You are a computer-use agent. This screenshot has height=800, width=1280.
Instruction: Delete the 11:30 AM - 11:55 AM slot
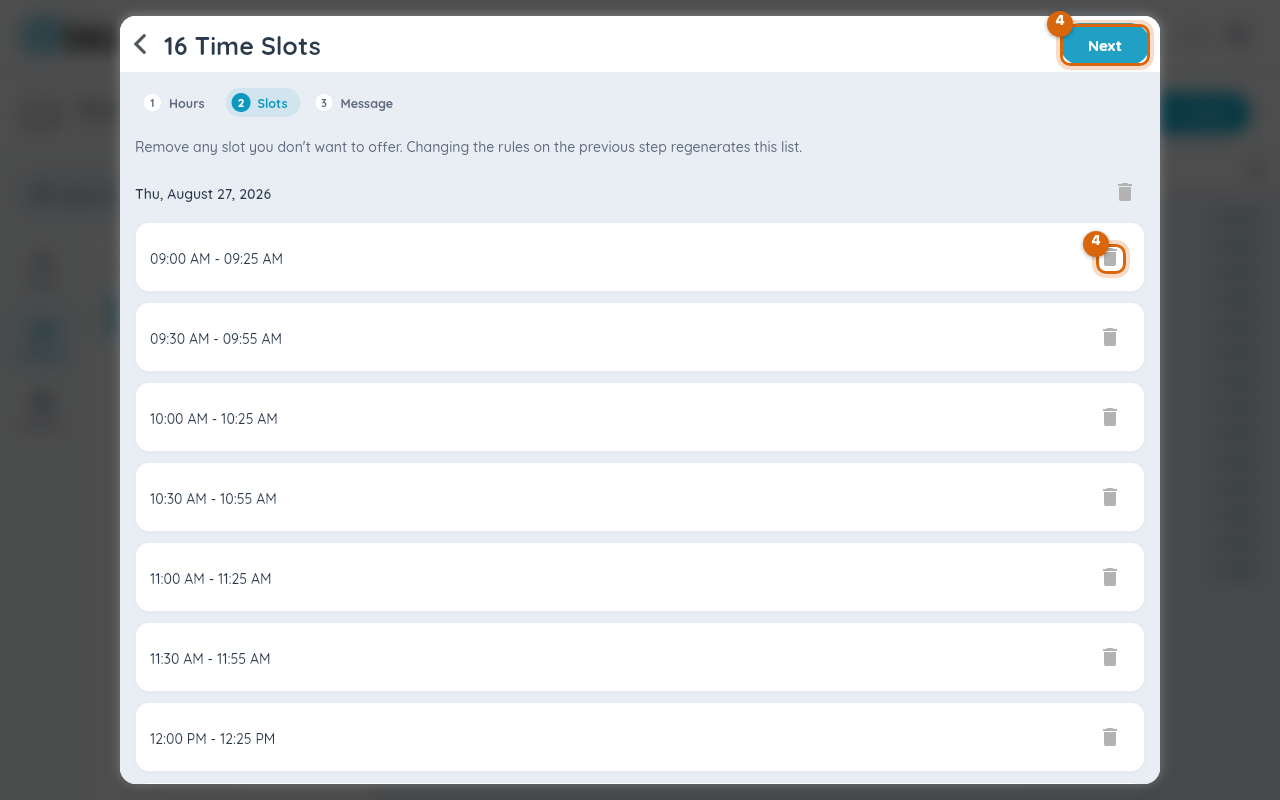(x=1110, y=657)
